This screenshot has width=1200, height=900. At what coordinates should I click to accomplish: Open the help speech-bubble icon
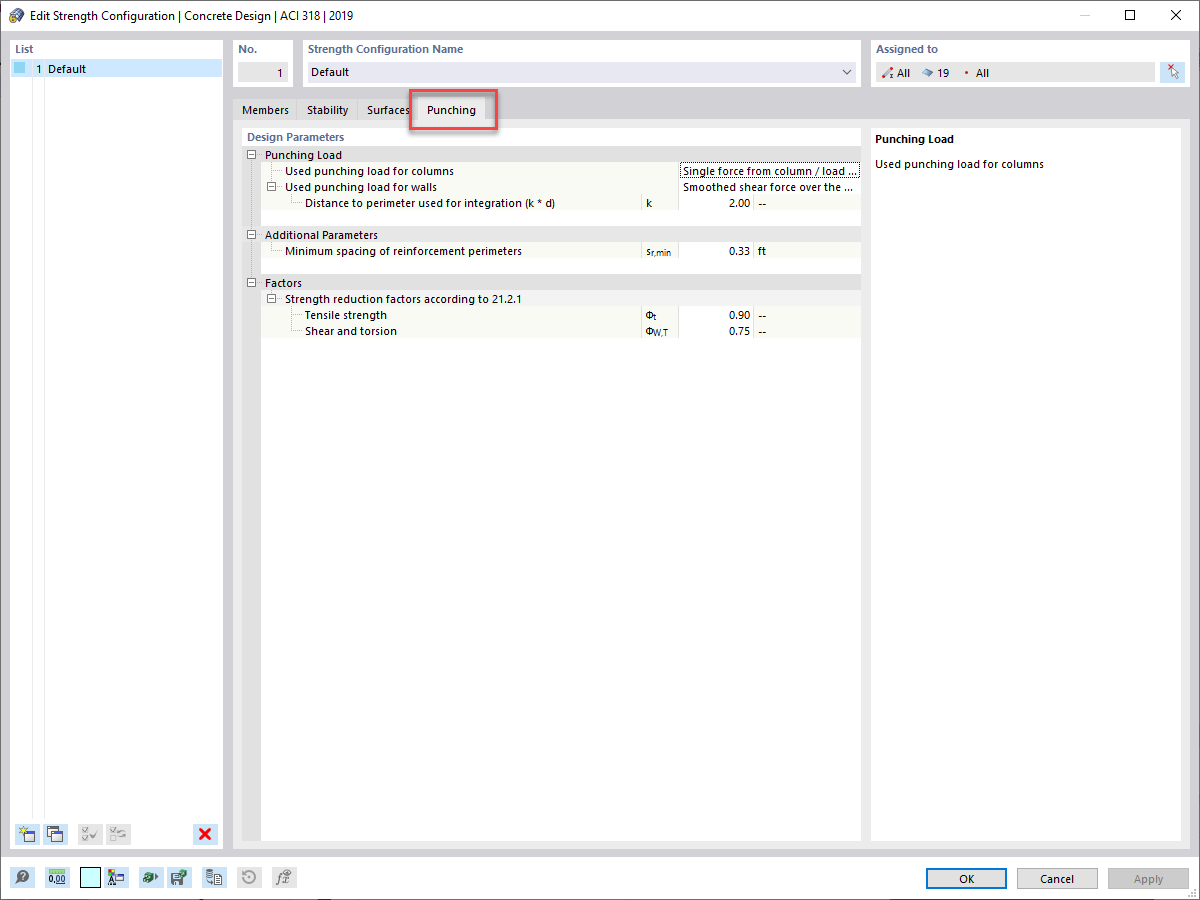(22, 878)
